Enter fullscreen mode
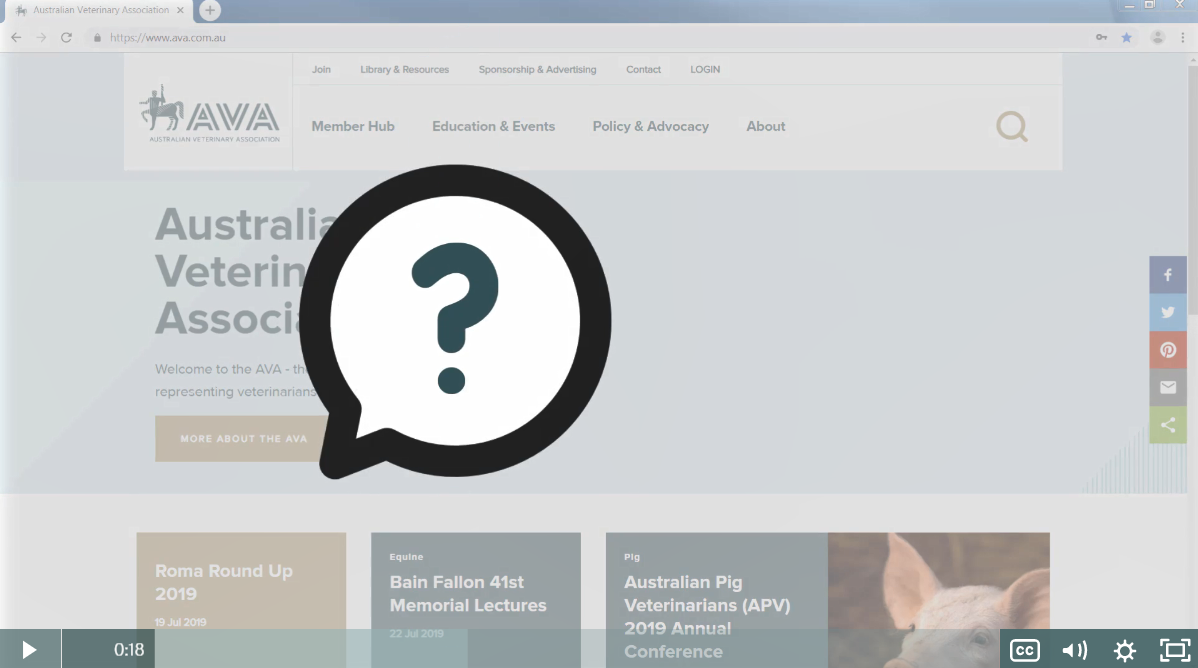The height and width of the screenshot is (668, 1198). pyautogui.click(x=1174, y=650)
